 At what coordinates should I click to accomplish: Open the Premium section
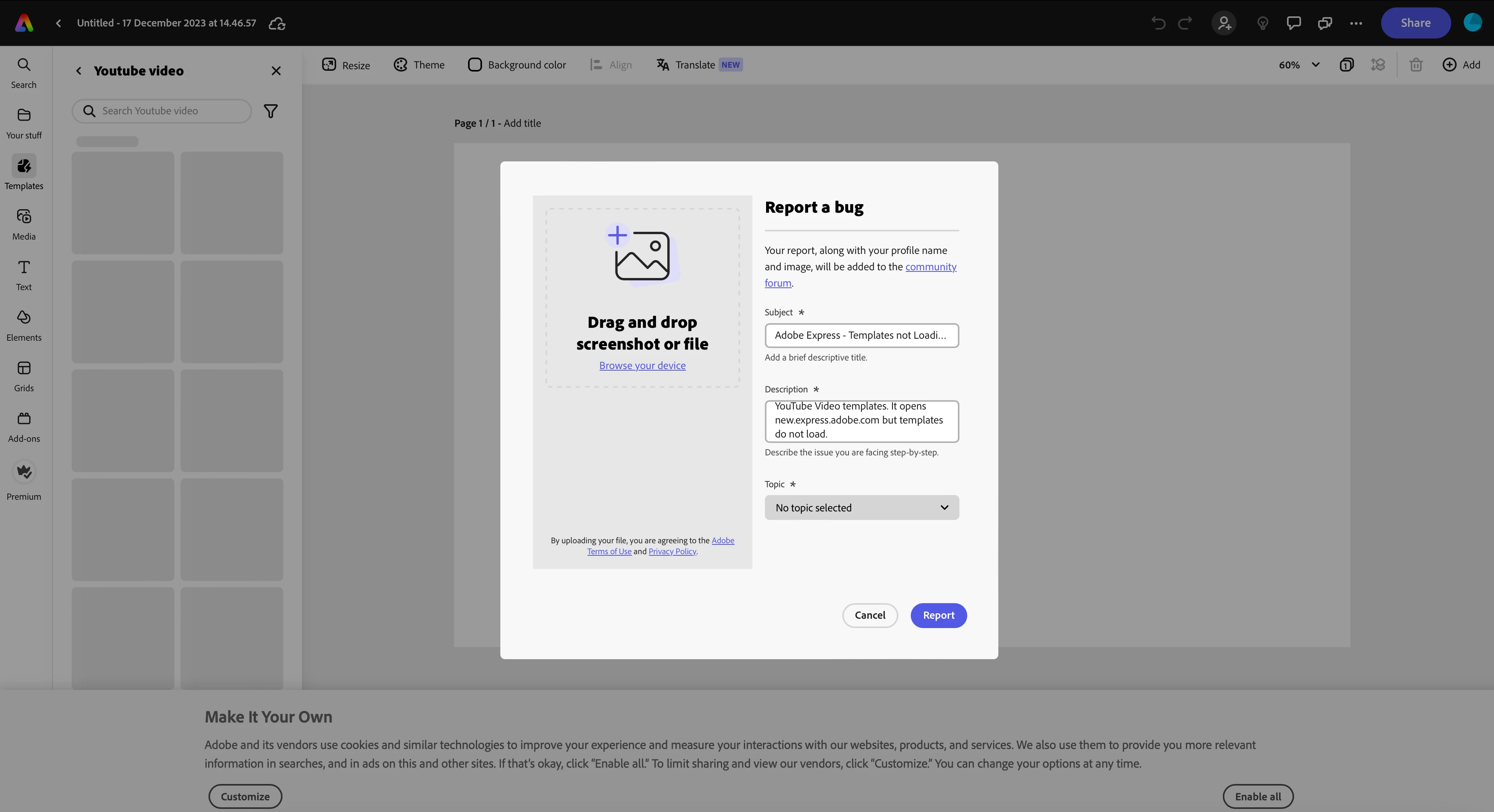tap(24, 481)
